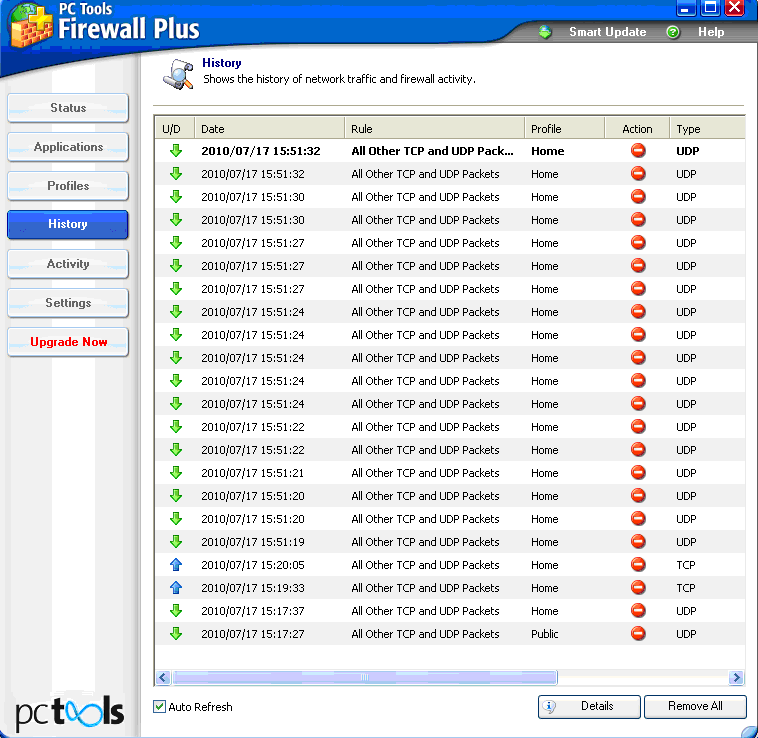Click the horizontal scrollbar thumb
This screenshot has height=738, width=758.
365,678
